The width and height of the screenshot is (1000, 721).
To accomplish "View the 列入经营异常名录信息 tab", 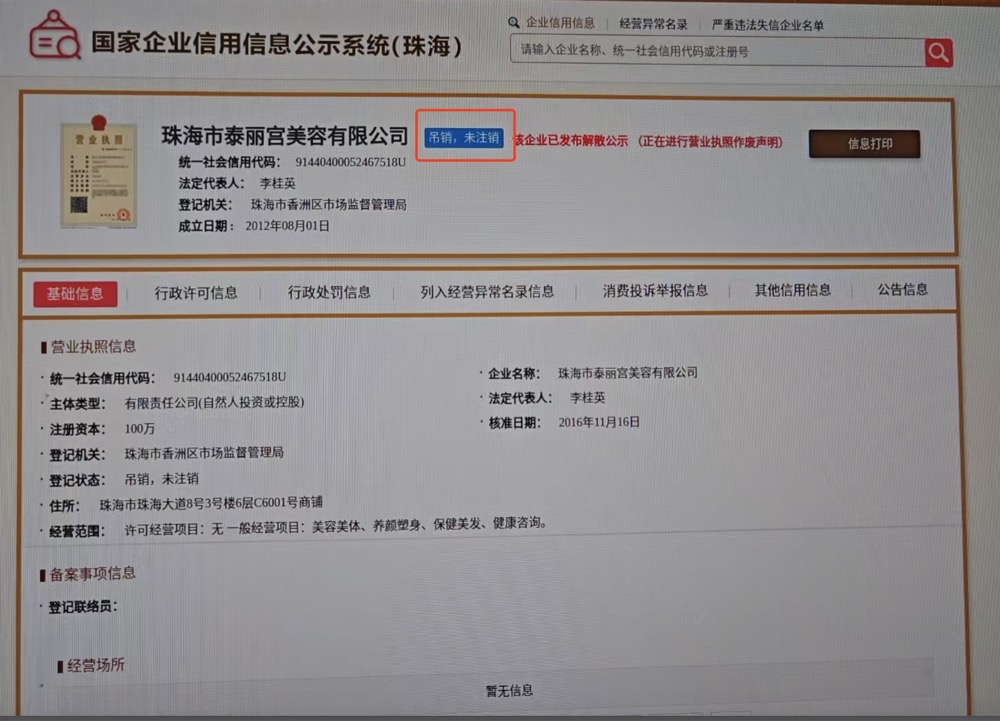I will click(x=487, y=292).
